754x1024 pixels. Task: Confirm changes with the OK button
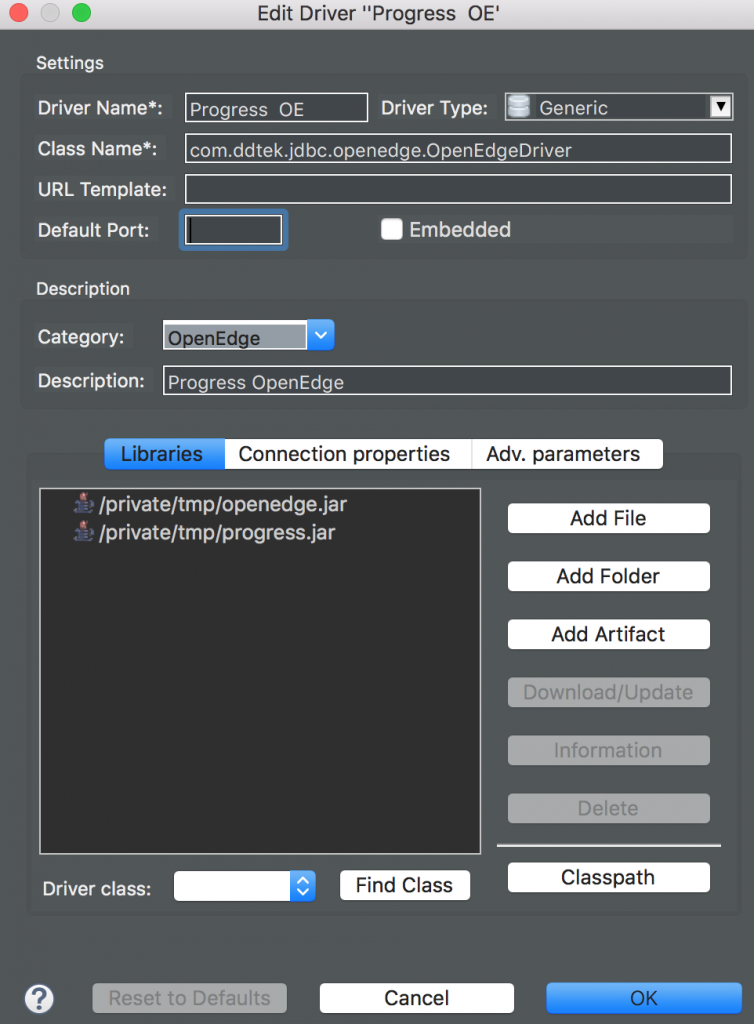click(x=644, y=998)
